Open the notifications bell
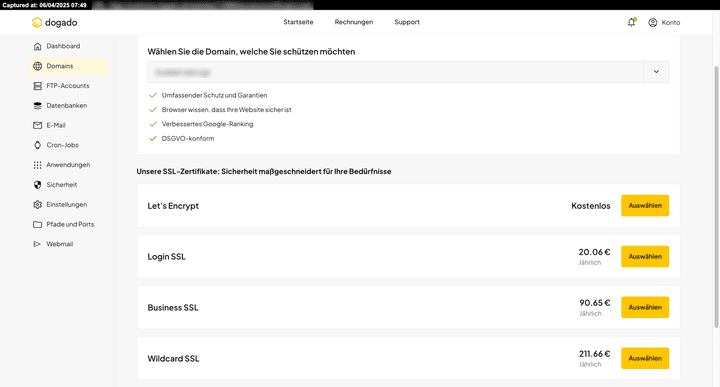 click(631, 22)
